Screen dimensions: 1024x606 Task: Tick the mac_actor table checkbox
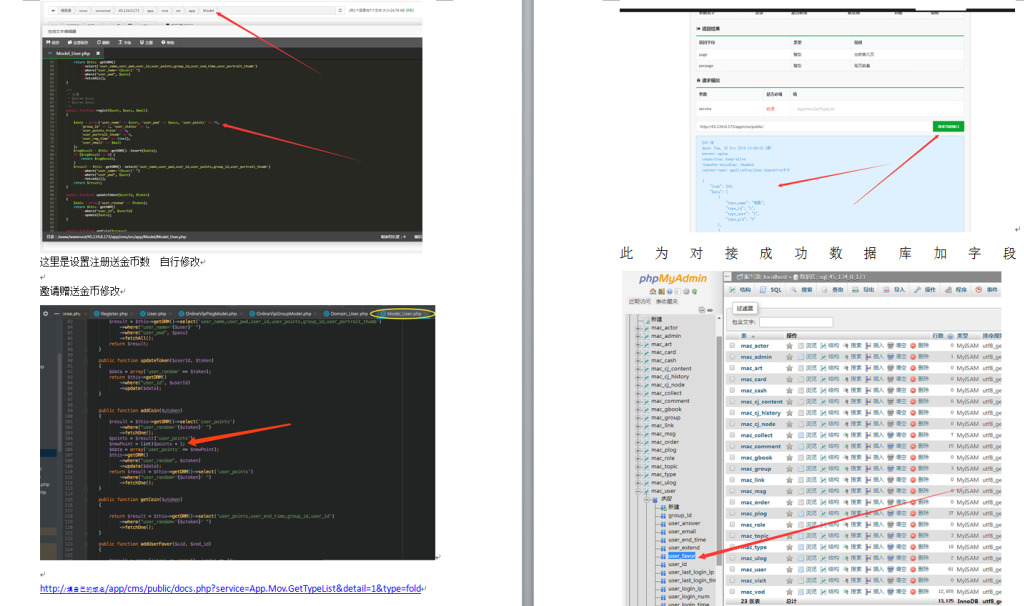point(732,345)
